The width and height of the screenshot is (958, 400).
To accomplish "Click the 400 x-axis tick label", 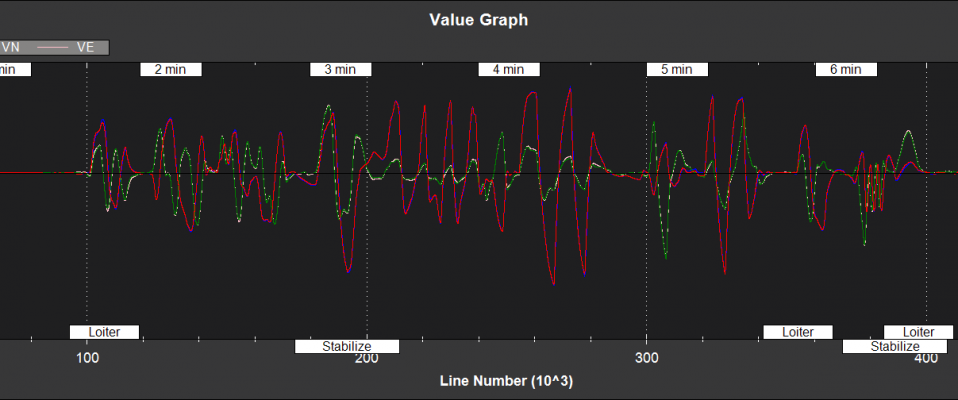I will coord(926,359).
